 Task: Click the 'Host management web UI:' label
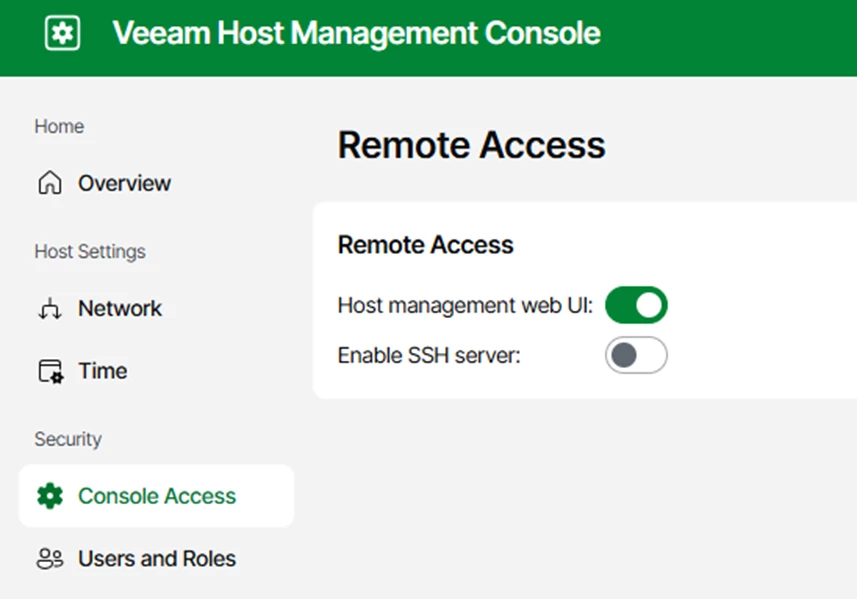pyautogui.click(x=465, y=305)
